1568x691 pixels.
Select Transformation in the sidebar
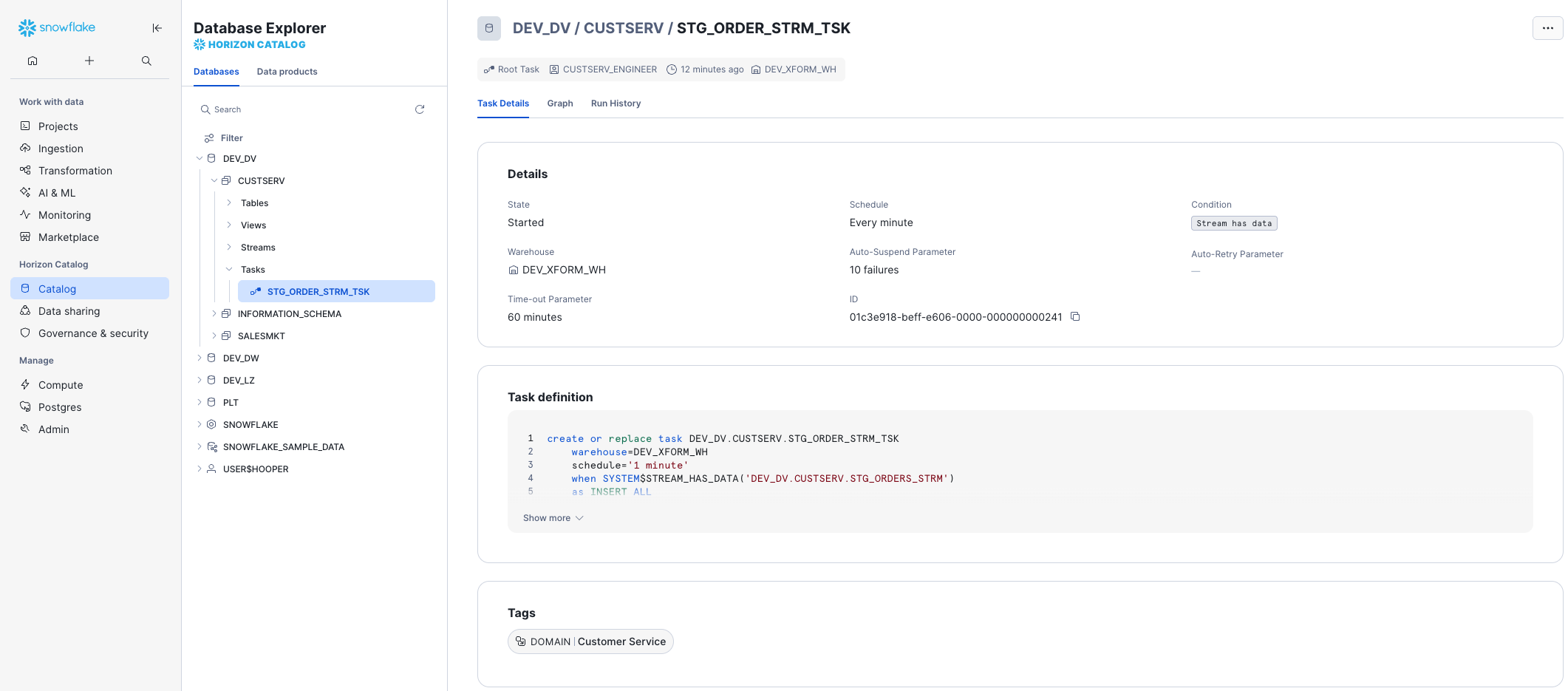click(x=74, y=171)
